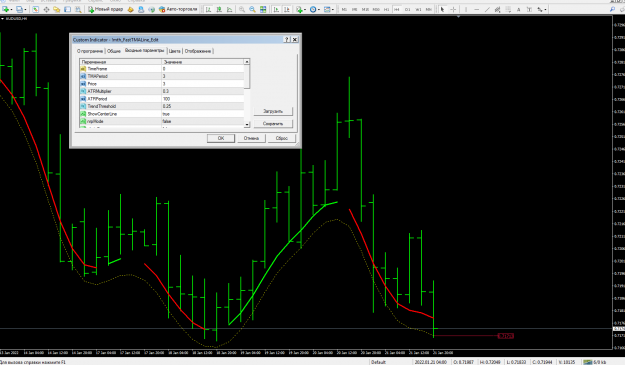Toggle Chart Shift icon
The height and width of the screenshot is (365, 625).
coord(287,9)
